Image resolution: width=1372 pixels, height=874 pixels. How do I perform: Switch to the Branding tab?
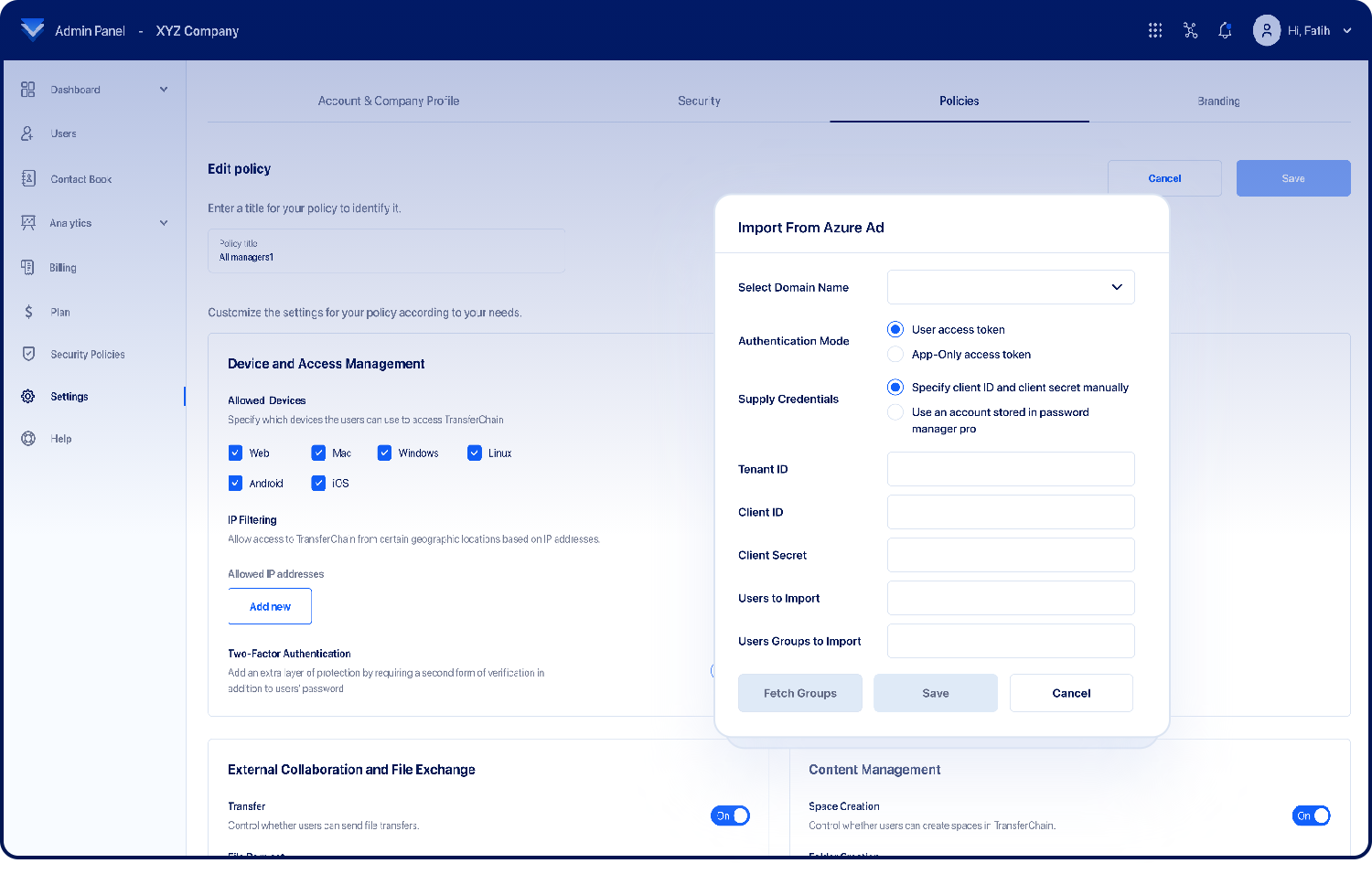(1218, 101)
